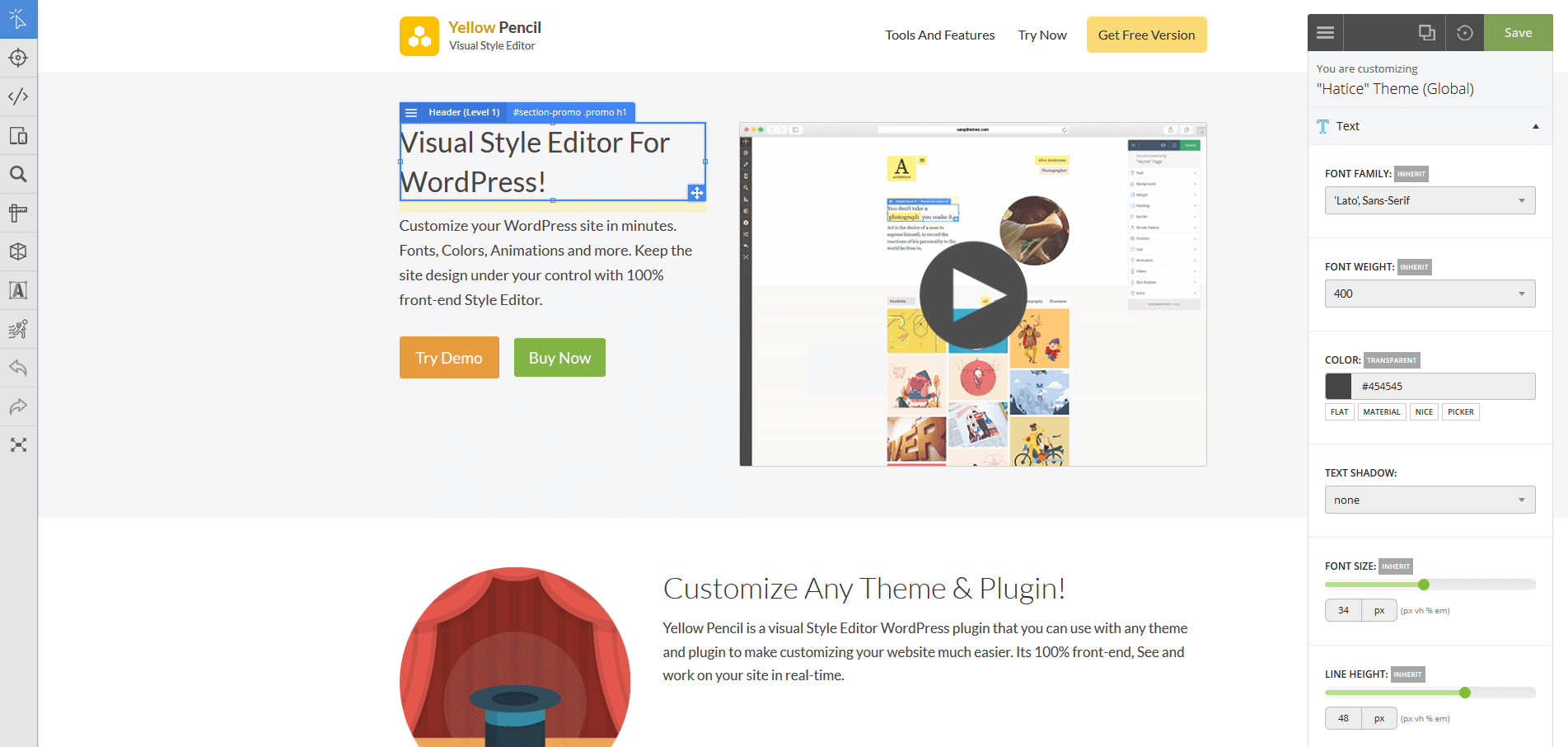Expand the Text Shadow dropdown
The image size is (1568, 747).
(1429, 500)
